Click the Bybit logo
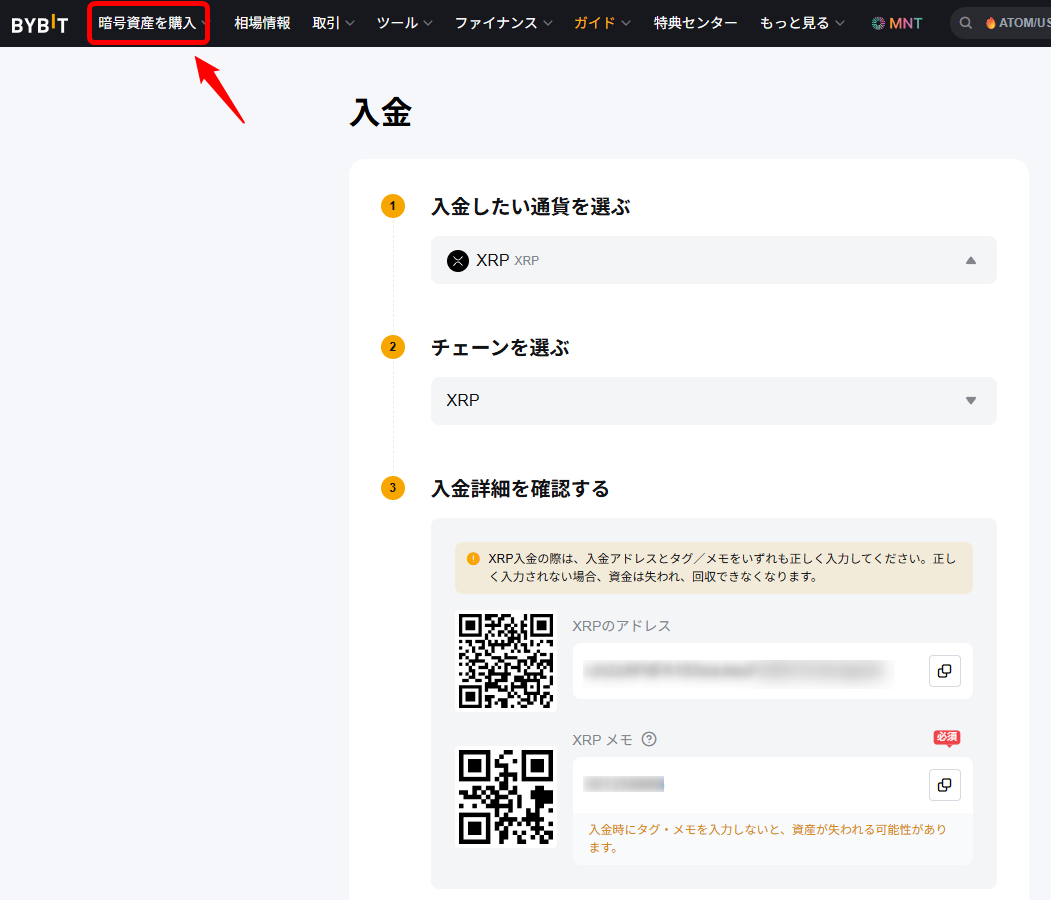The width and height of the screenshot is (1051, 900). 40,24
